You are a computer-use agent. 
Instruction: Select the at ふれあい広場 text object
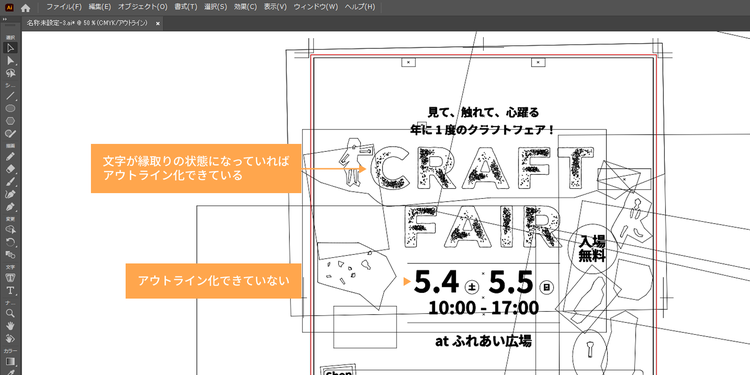point(483,341)
